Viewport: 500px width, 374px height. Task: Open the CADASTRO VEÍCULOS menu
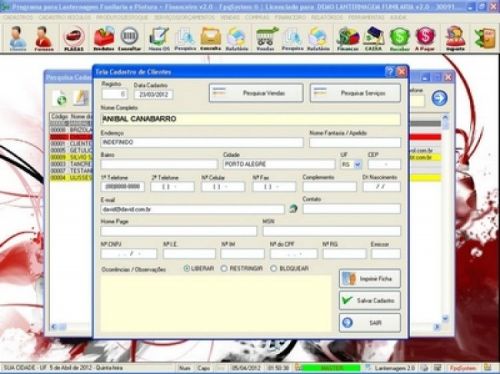click(64, 17)
